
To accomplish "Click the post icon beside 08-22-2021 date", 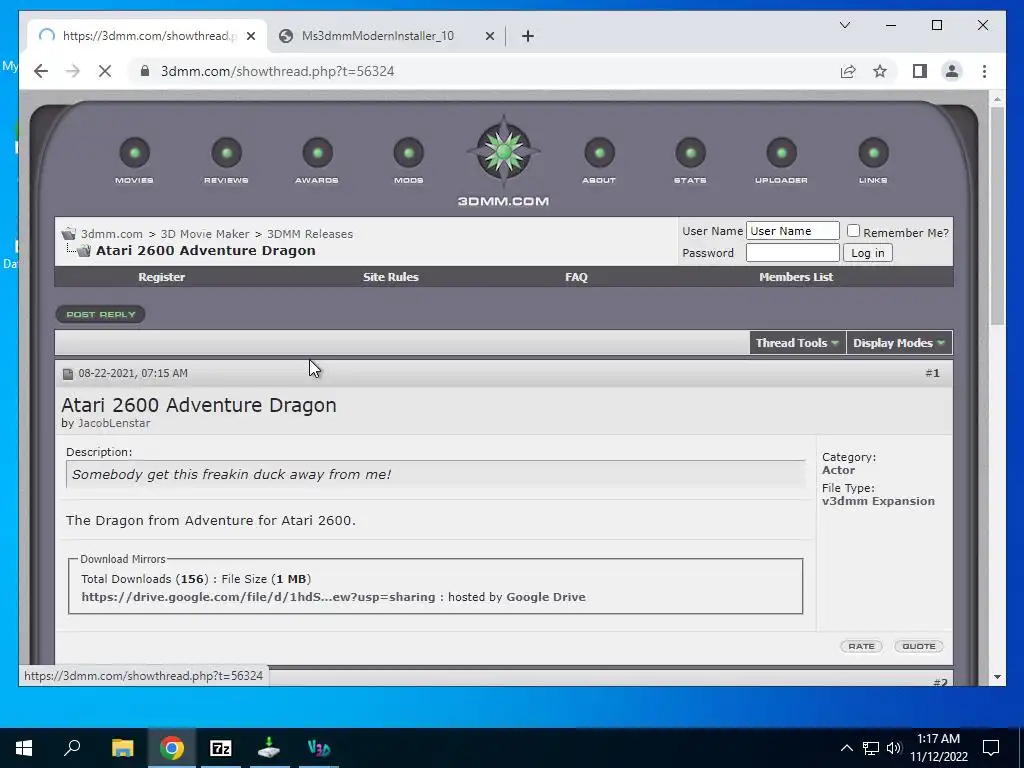I will point(68,374).
